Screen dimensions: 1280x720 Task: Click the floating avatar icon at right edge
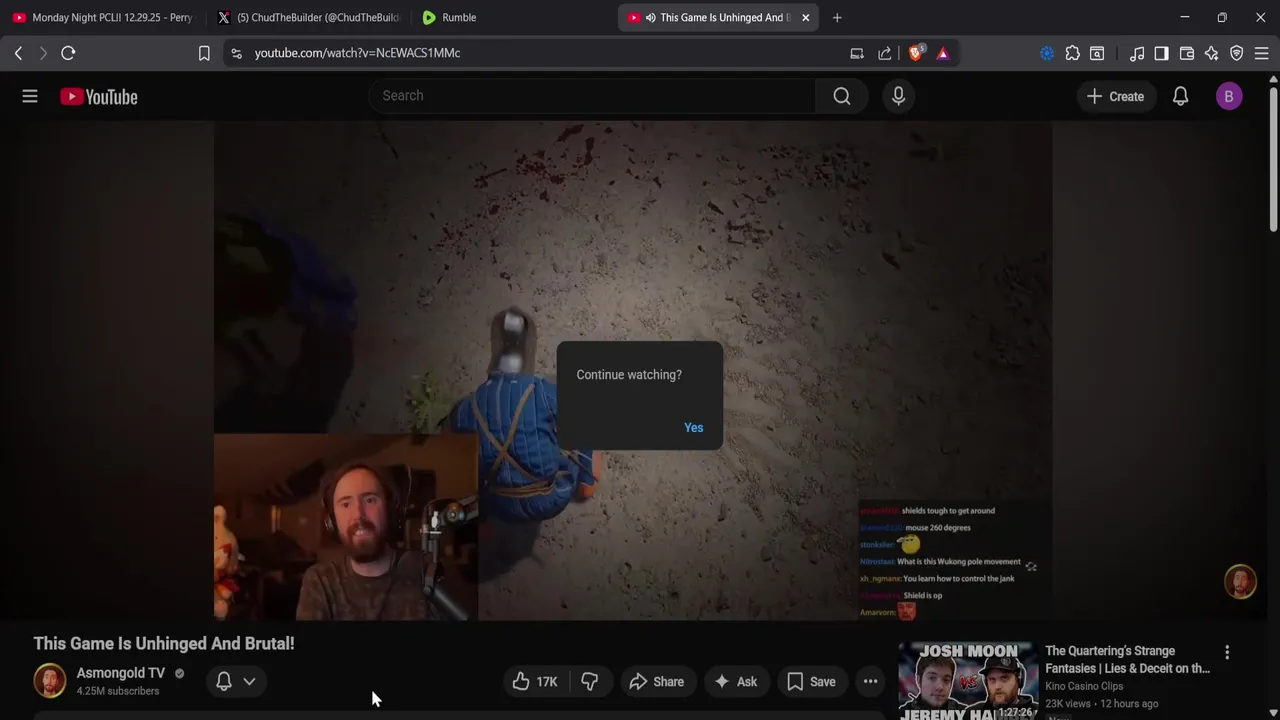[1241, 582]
